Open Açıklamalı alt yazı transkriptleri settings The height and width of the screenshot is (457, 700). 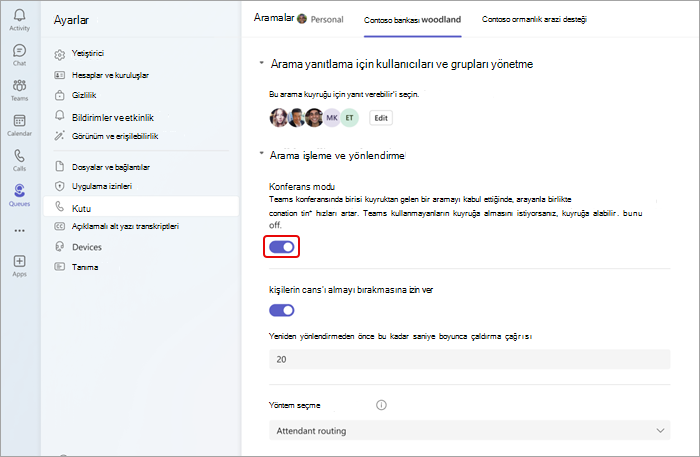click(125, 226)
